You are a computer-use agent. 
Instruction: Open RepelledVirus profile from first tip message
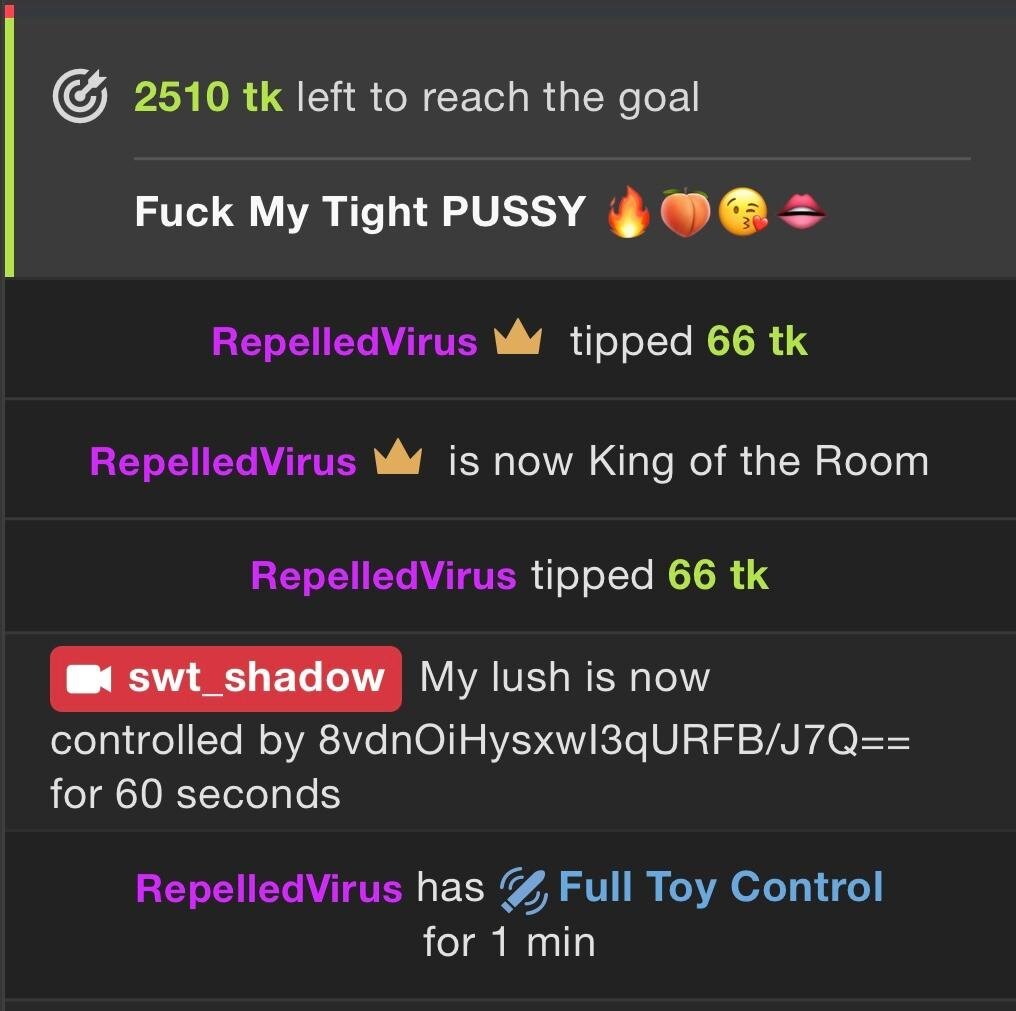click(344, 342)
